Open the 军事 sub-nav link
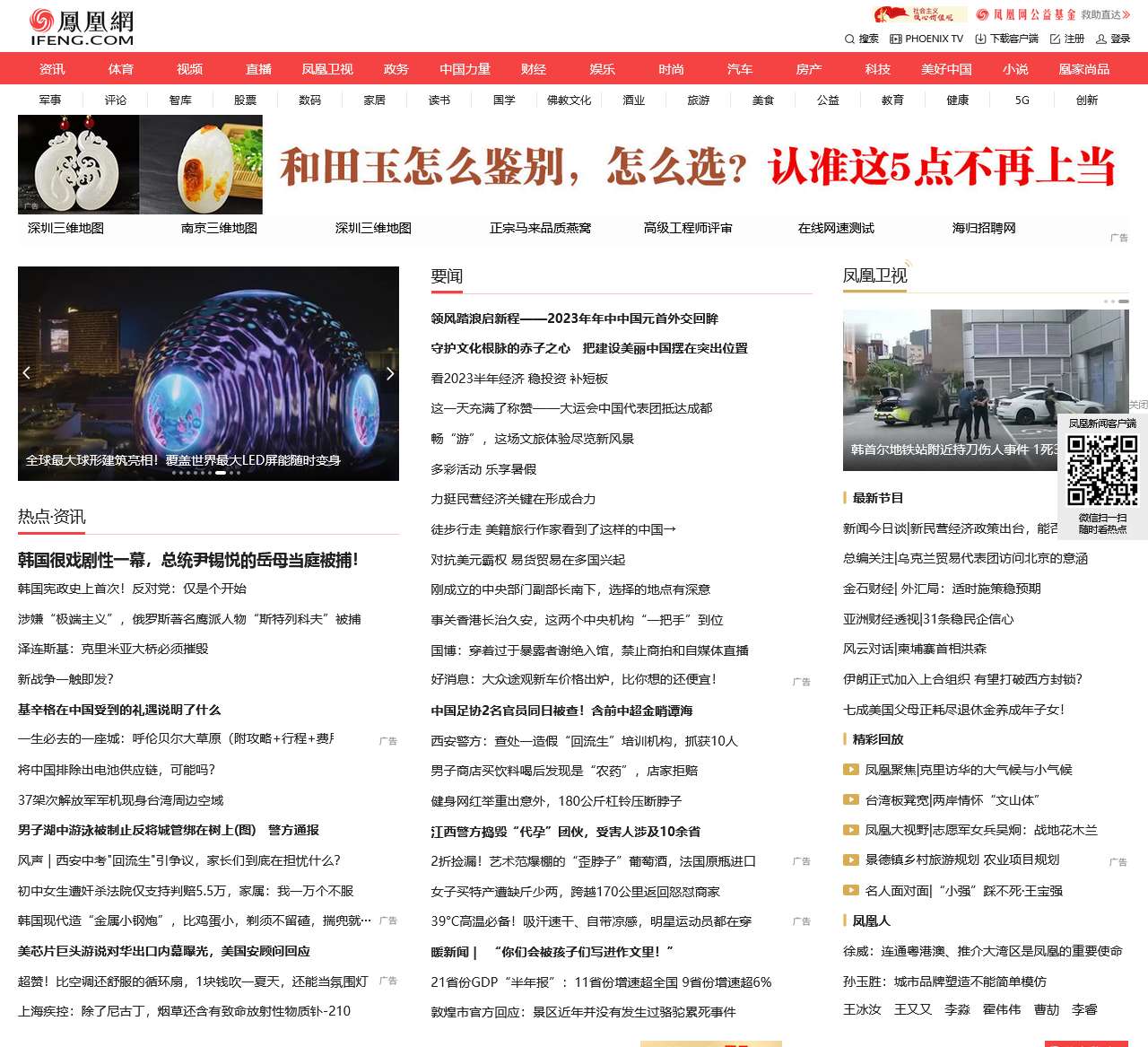This screenshot has width=1148, height=1047. (x=50, y=100)
